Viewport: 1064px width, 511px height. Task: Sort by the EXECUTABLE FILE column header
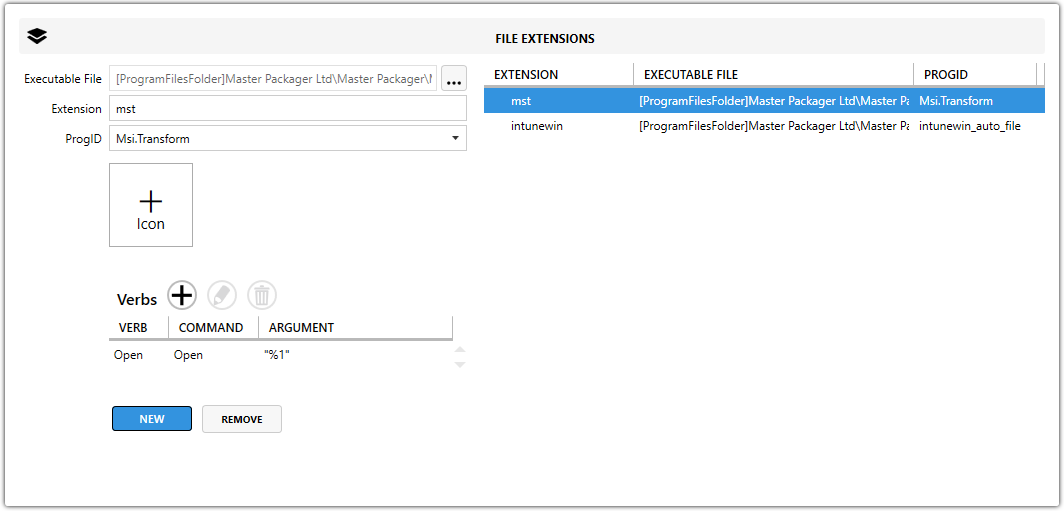click(774, 75)
